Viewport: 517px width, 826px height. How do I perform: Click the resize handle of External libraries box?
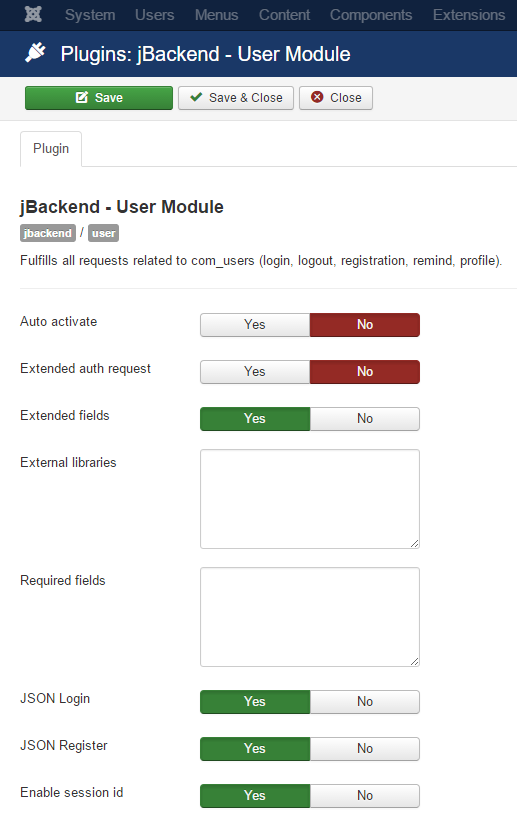415,544
